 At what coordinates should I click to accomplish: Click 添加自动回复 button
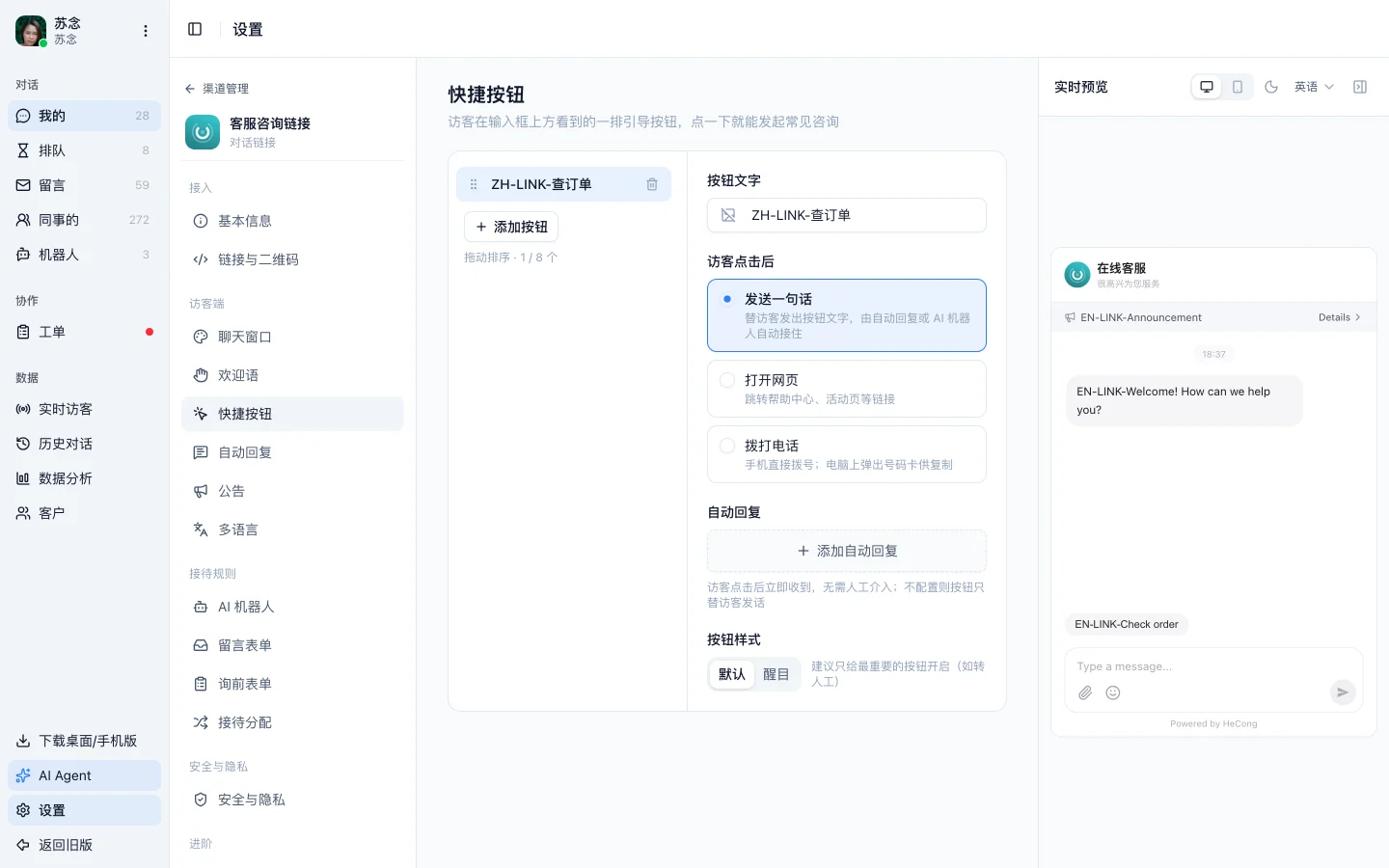tap(847, 551)
